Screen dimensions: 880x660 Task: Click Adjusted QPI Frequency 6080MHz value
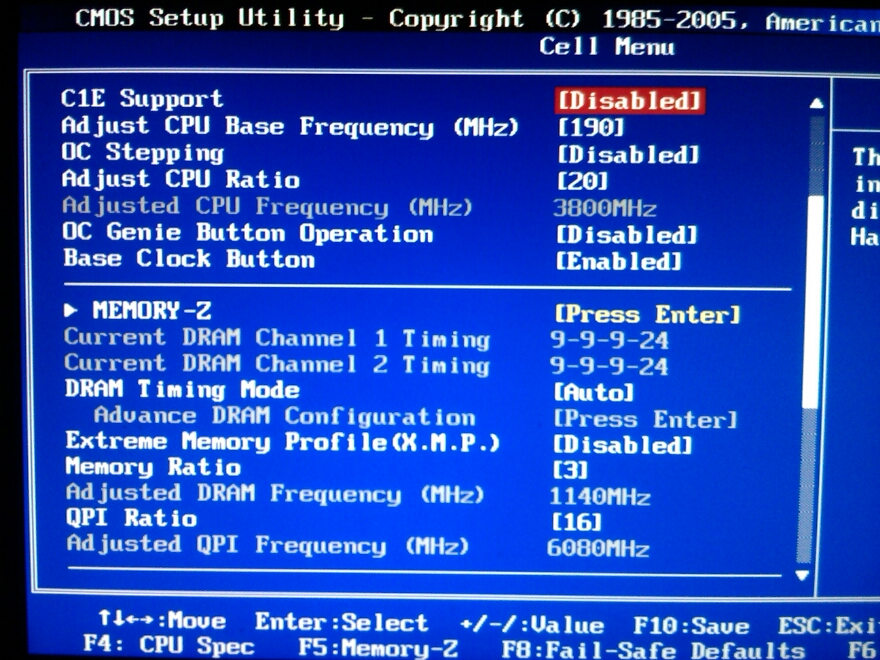click(x=598, y=548)
